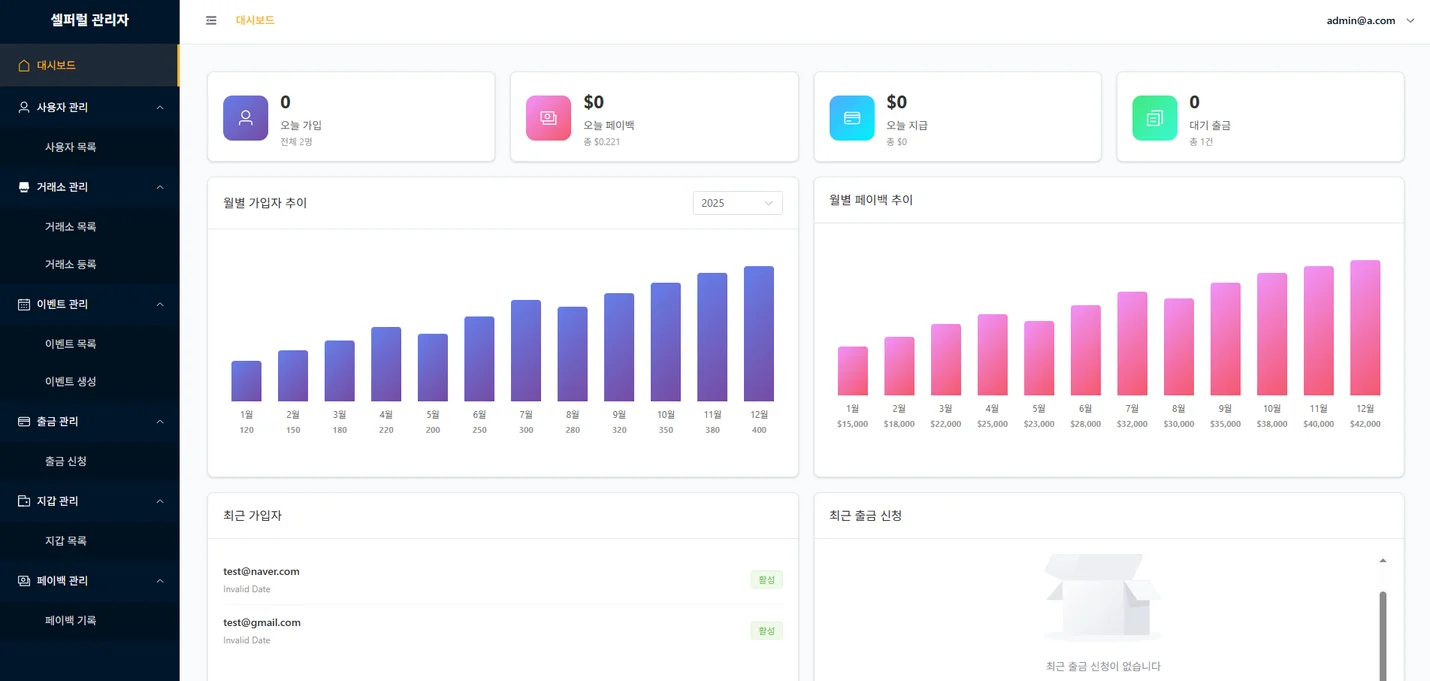Open 거래소 등록 in the sidebar
Image resolution: width=1430 pixels, height=681 pixels.
71,265
